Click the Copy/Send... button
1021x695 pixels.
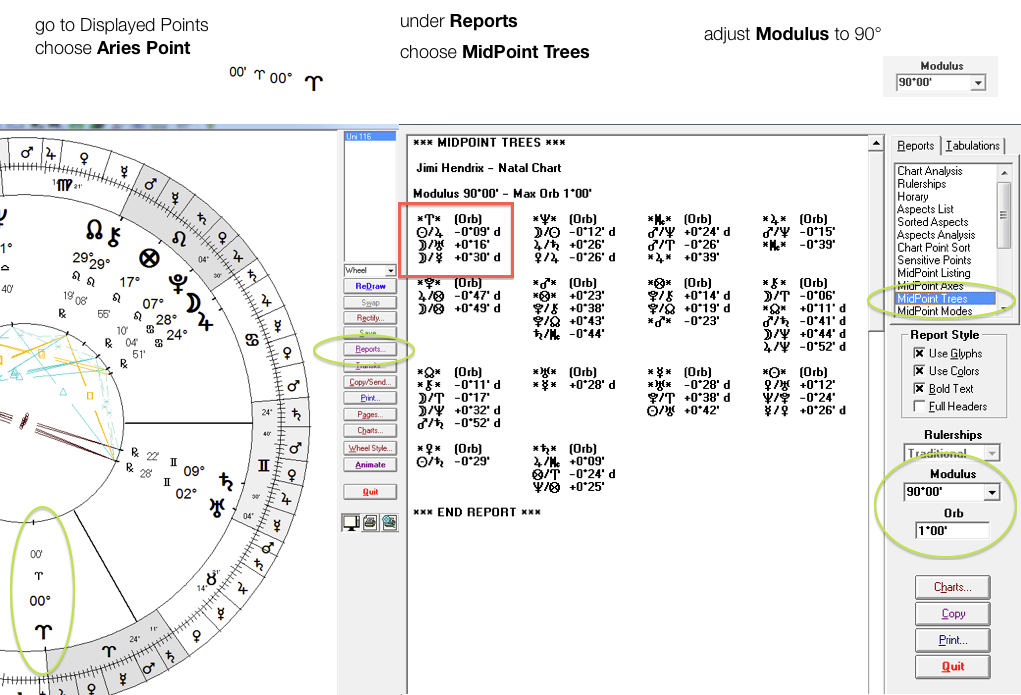tap(370, 382)
